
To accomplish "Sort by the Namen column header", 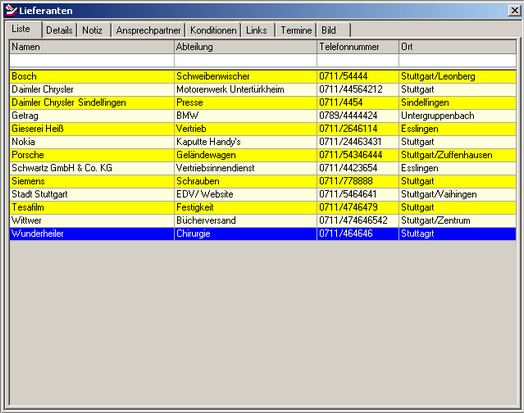I will click(92, 47).
